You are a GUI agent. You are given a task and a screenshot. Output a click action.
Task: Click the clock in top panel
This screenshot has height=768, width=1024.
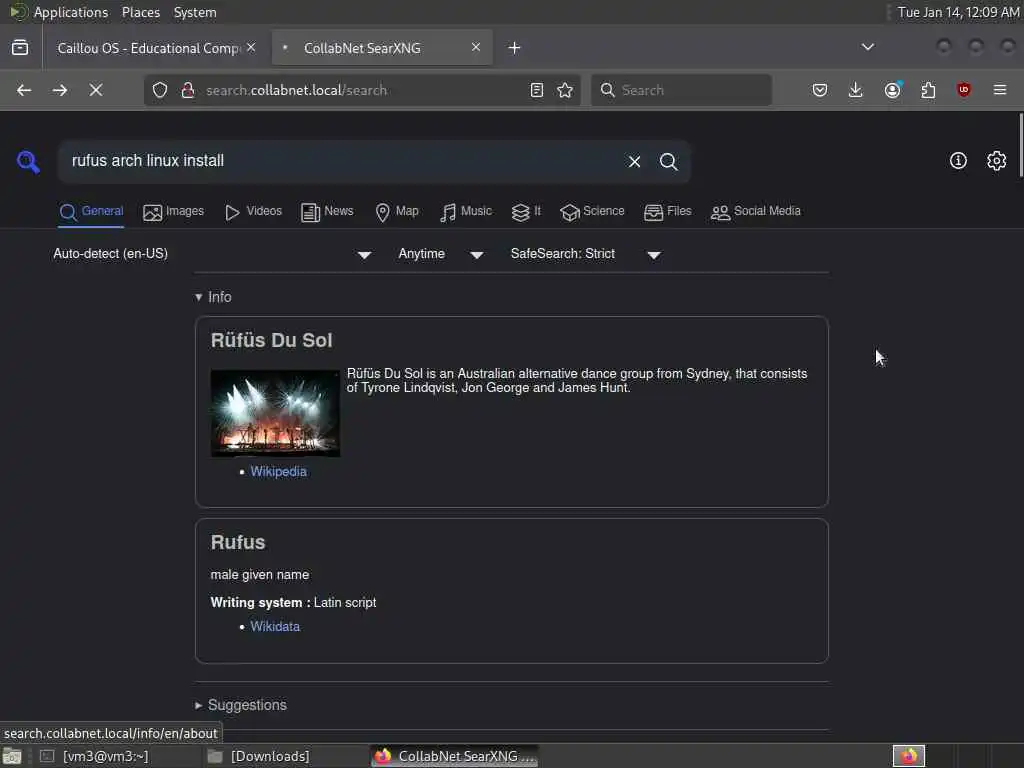[958, 12]
